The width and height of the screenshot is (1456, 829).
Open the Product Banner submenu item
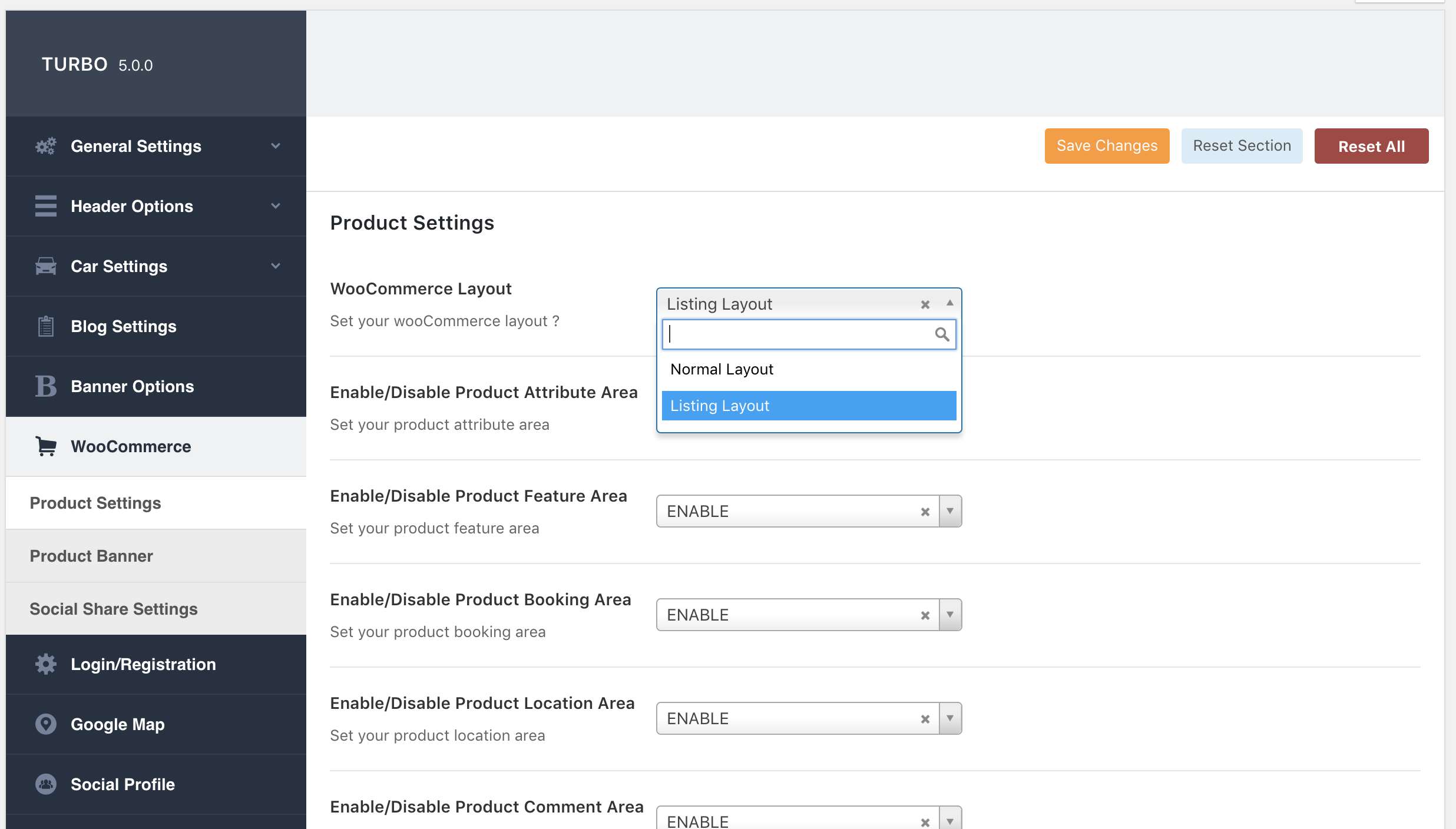(x=91, y=556)
